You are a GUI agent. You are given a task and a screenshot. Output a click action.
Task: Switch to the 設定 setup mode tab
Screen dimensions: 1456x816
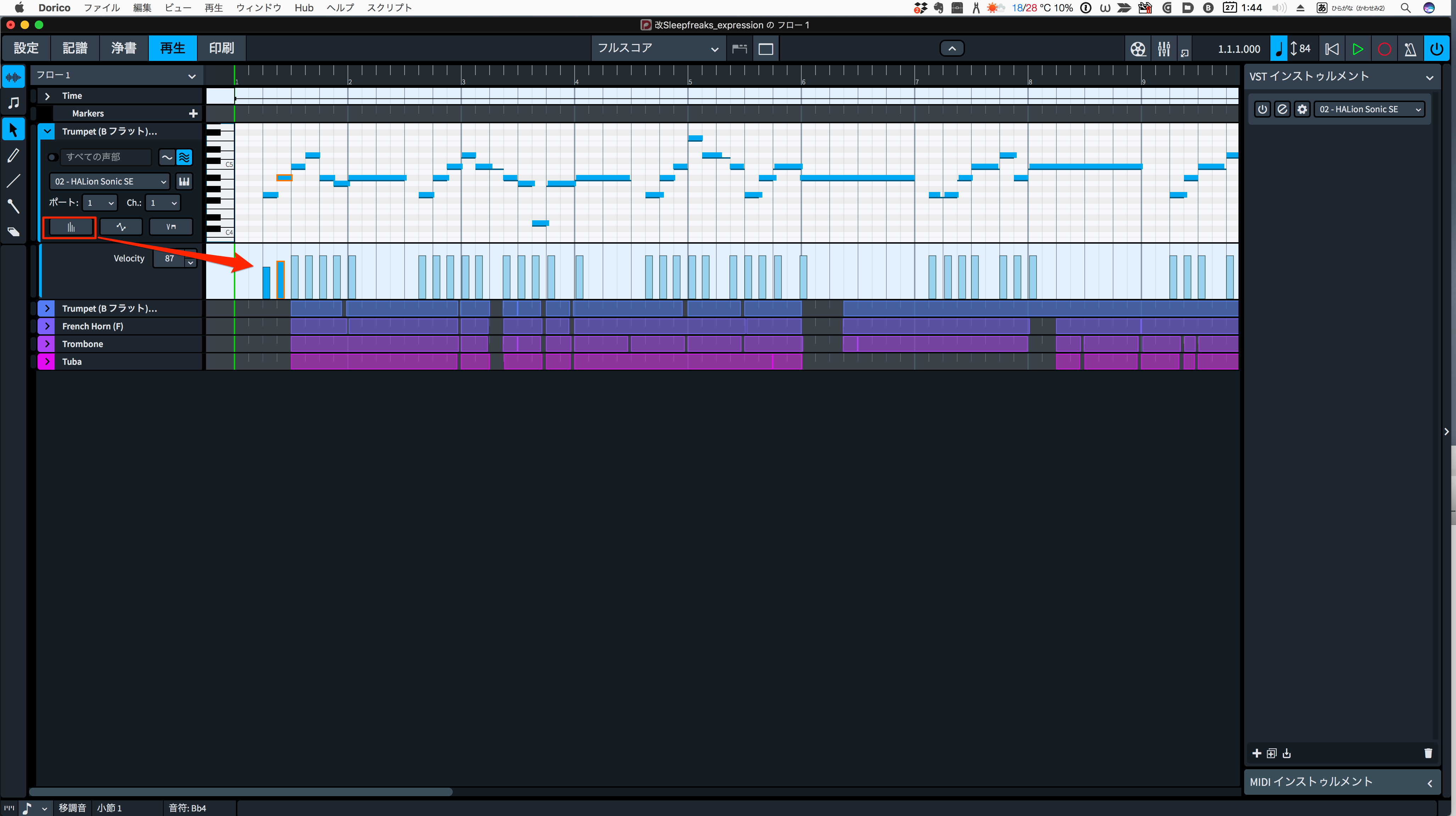click(x=27, y=48)
